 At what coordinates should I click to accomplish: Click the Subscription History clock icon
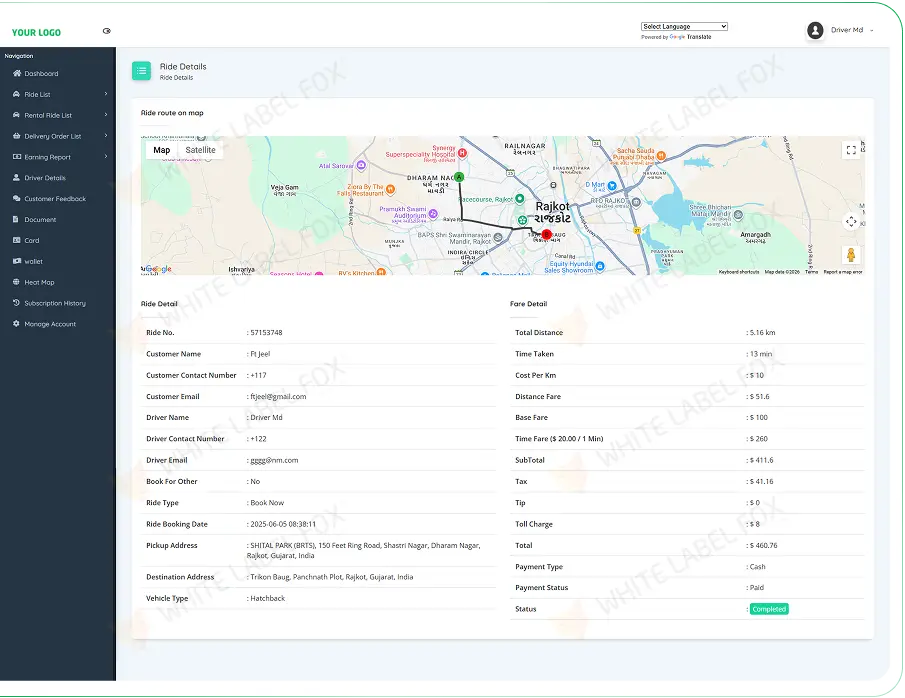click(x=17, y=303)
